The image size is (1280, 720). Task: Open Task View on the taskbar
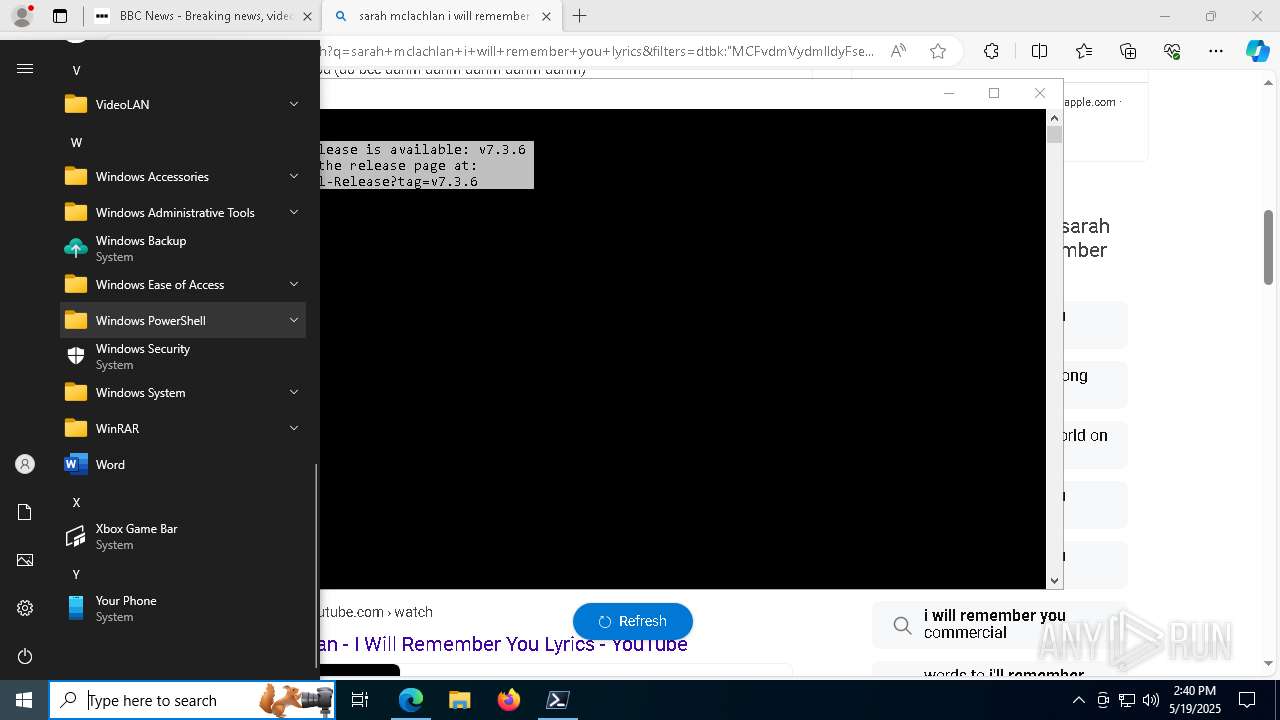pyautogui.click(x=360, y=700)
